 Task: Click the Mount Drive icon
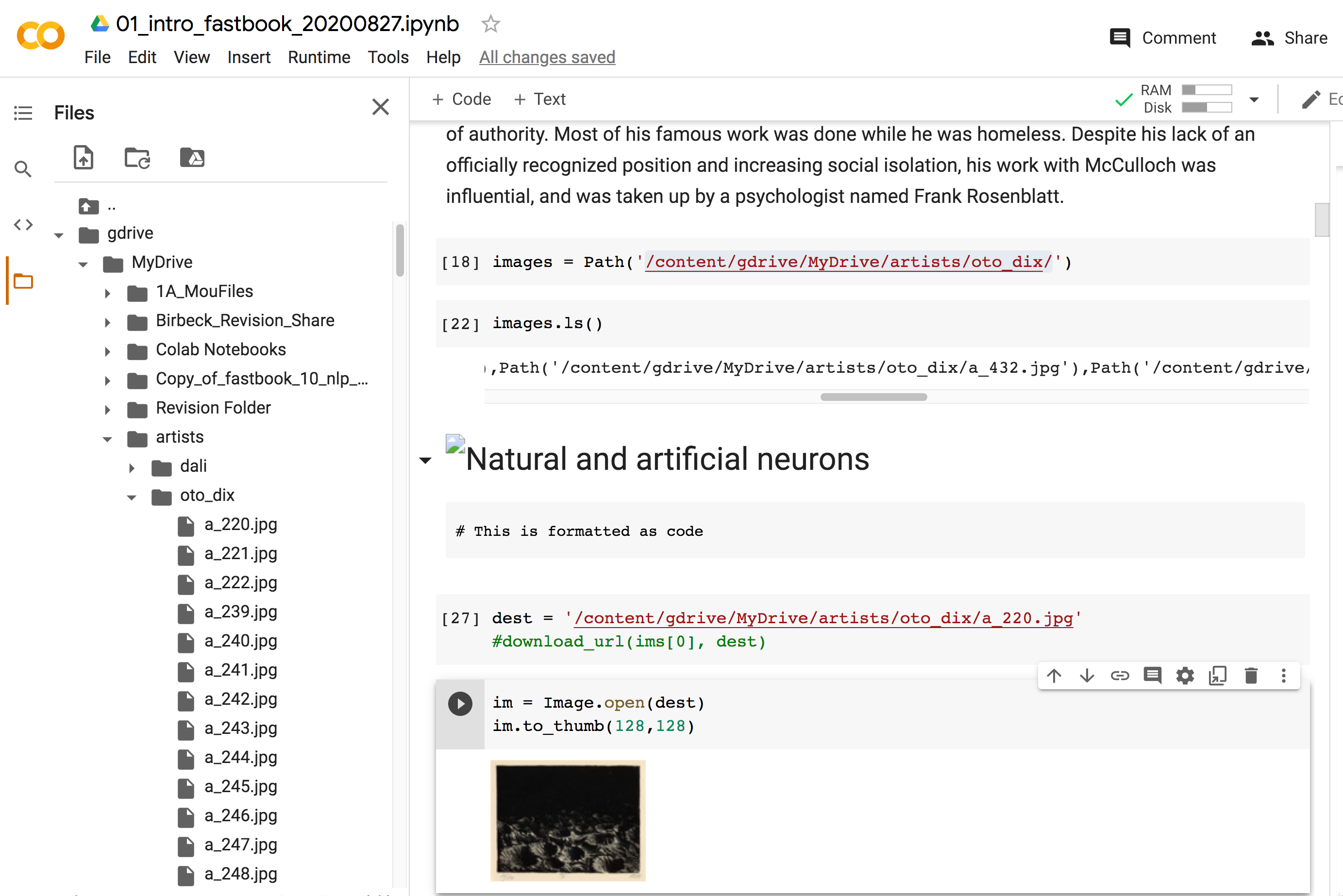click(x=192, y=158)
